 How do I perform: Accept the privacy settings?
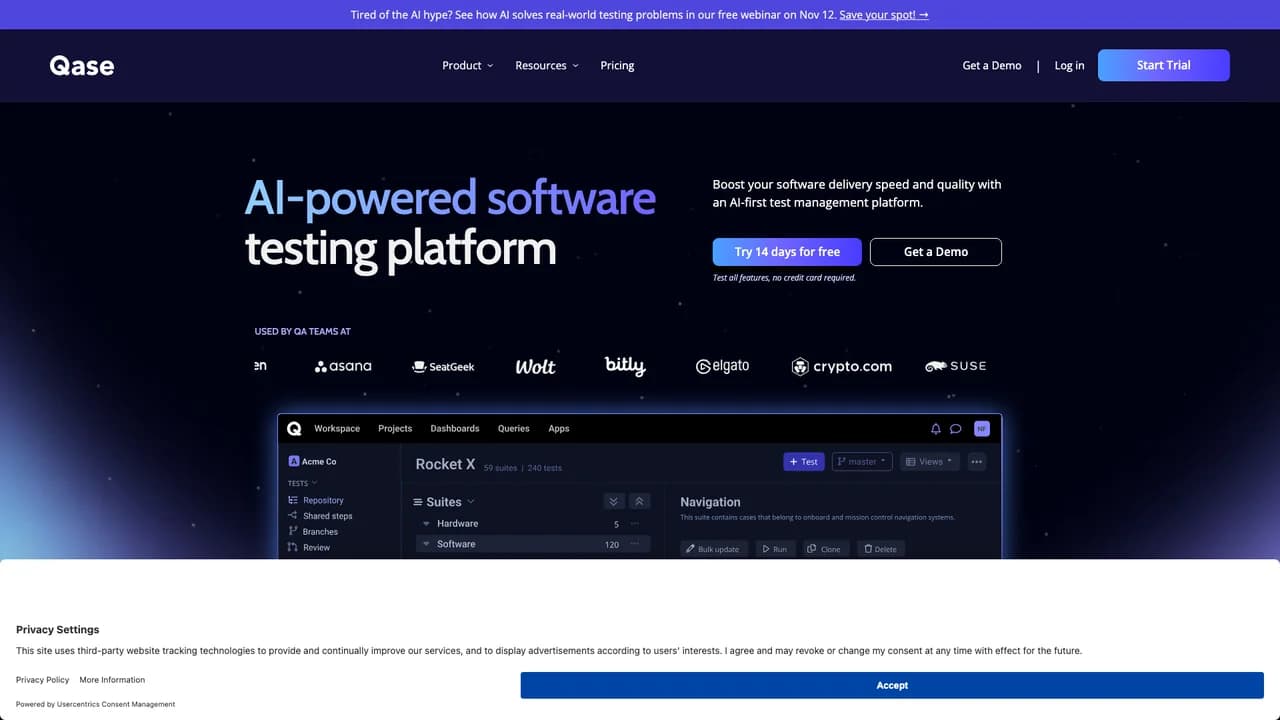[892, 685]
